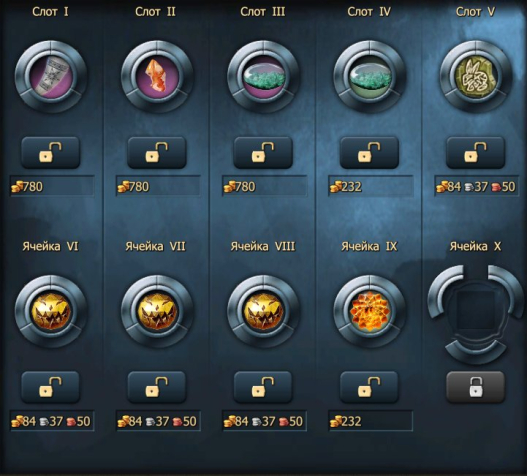
Task: Click the green powder bowl in Слот III
Action: (x=263, y=77)
